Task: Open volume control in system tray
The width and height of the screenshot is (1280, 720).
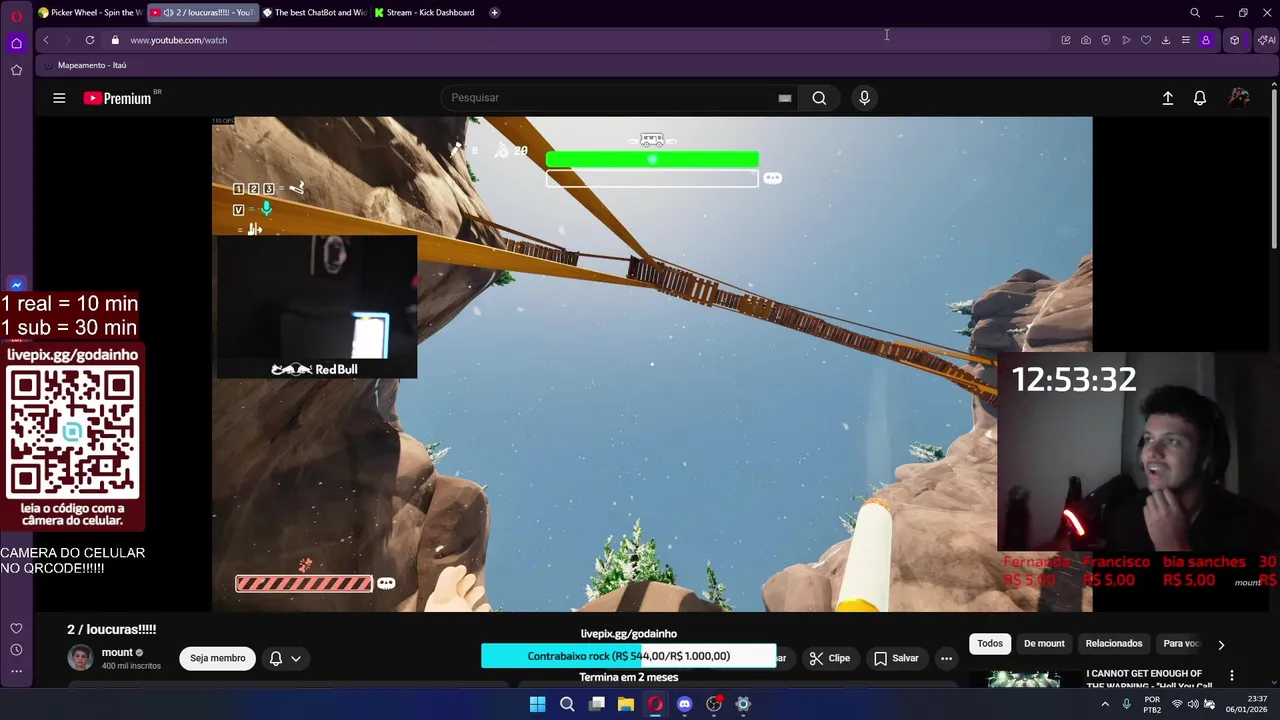Action: (x=1193, y=704)
